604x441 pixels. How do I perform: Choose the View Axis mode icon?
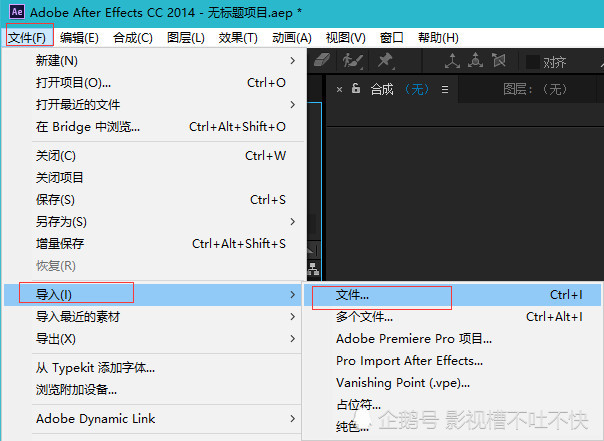coord(499,60)
